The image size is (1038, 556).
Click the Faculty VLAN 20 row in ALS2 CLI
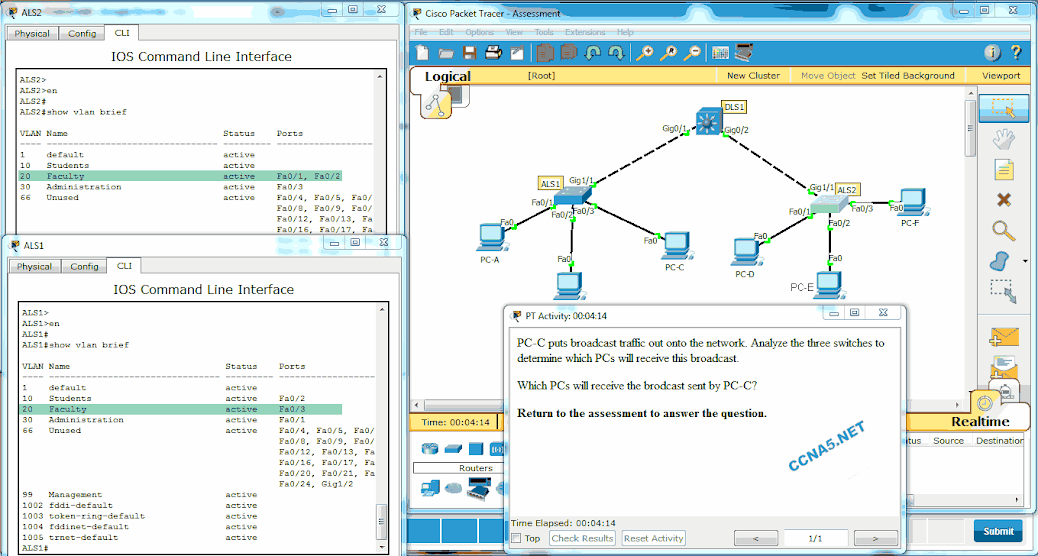click(x=180, y=176)
